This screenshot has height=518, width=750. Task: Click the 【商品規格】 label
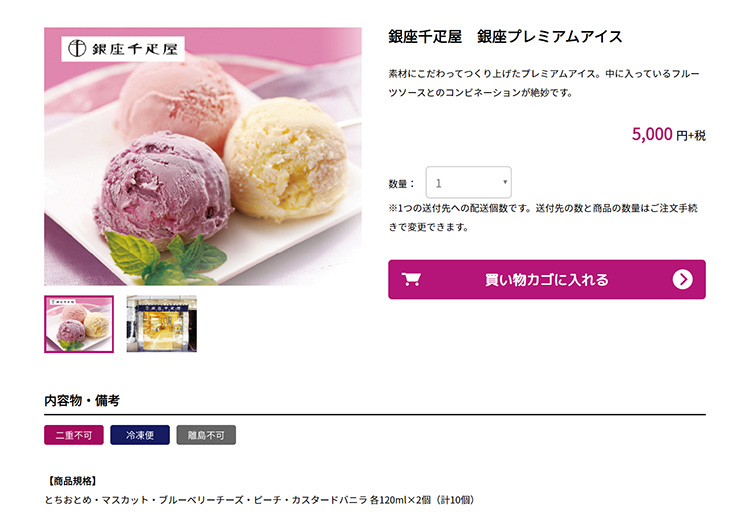(72, 481)
